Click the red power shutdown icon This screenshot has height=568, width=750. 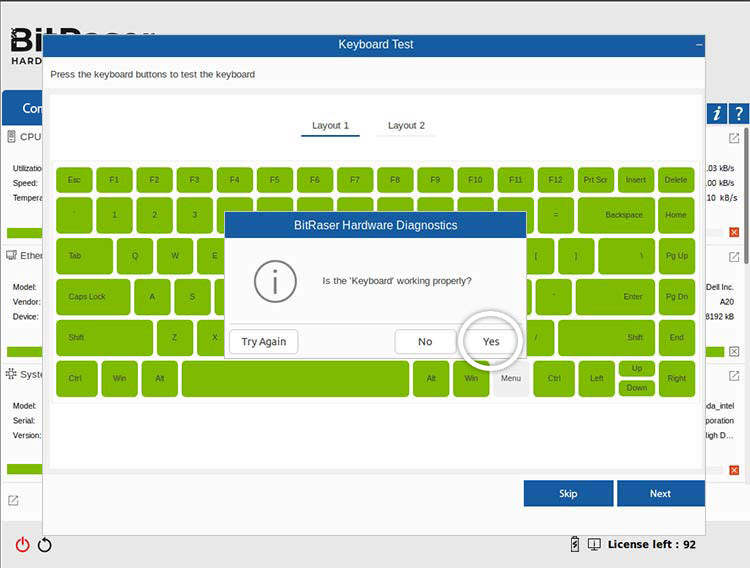pyautogui.click(x=22, y=545)
